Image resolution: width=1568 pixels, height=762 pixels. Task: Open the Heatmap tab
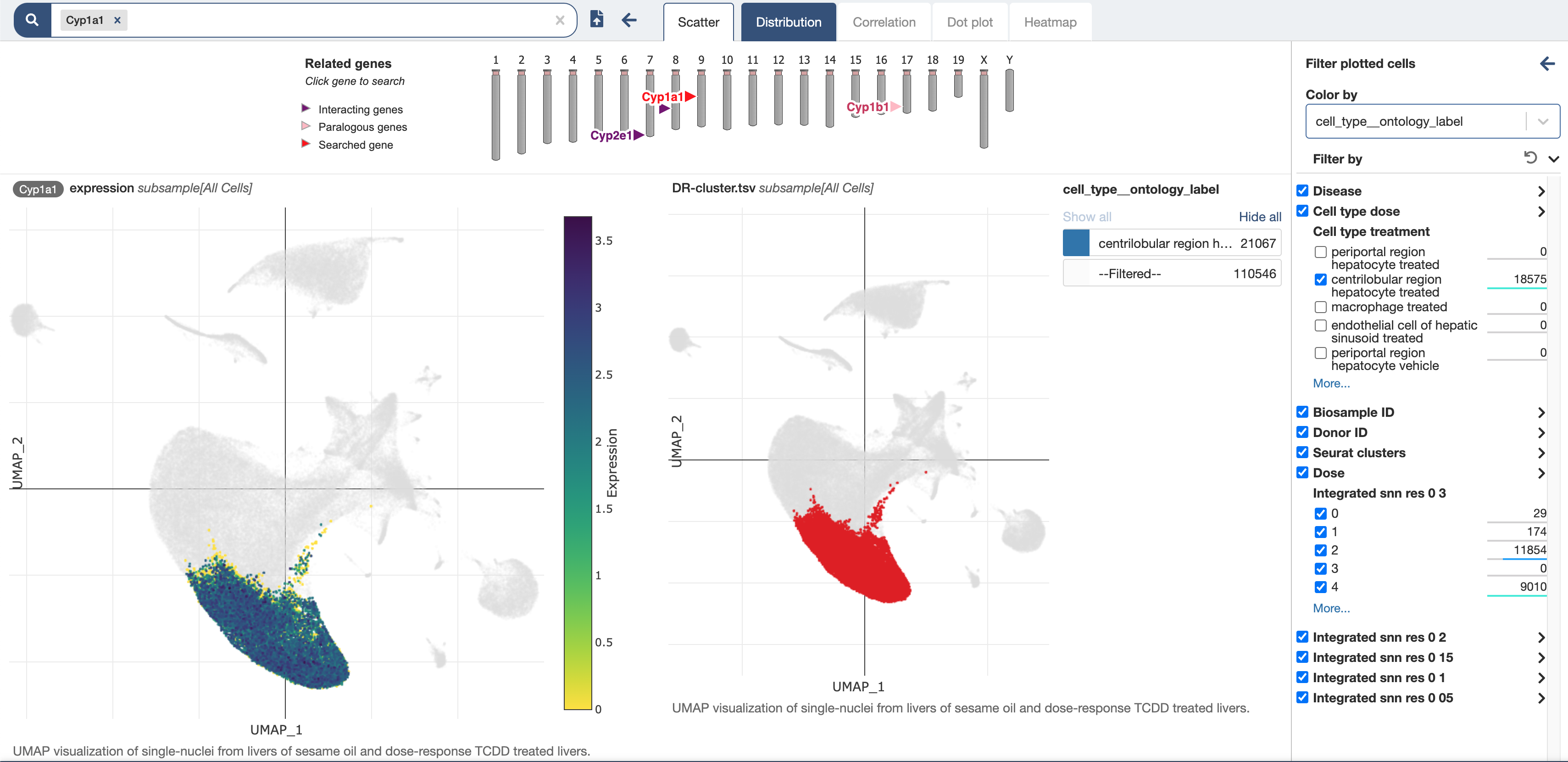1050,22
